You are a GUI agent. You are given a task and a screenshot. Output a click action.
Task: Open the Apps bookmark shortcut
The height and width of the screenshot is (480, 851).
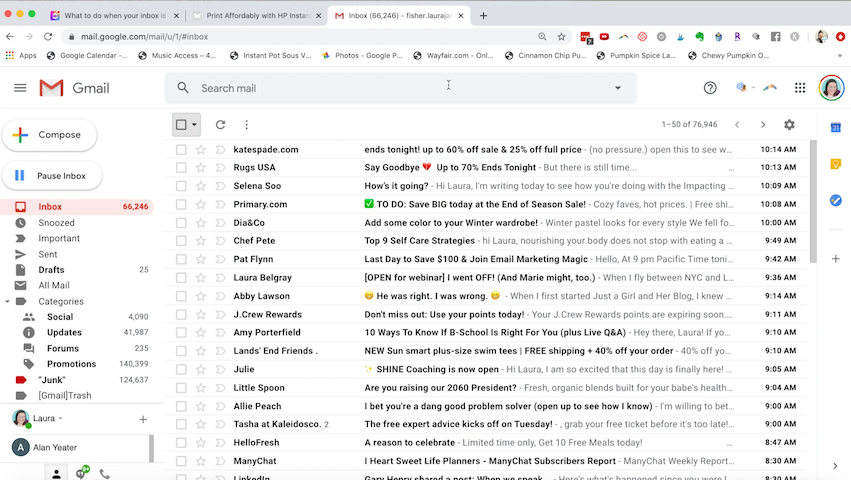21,55
